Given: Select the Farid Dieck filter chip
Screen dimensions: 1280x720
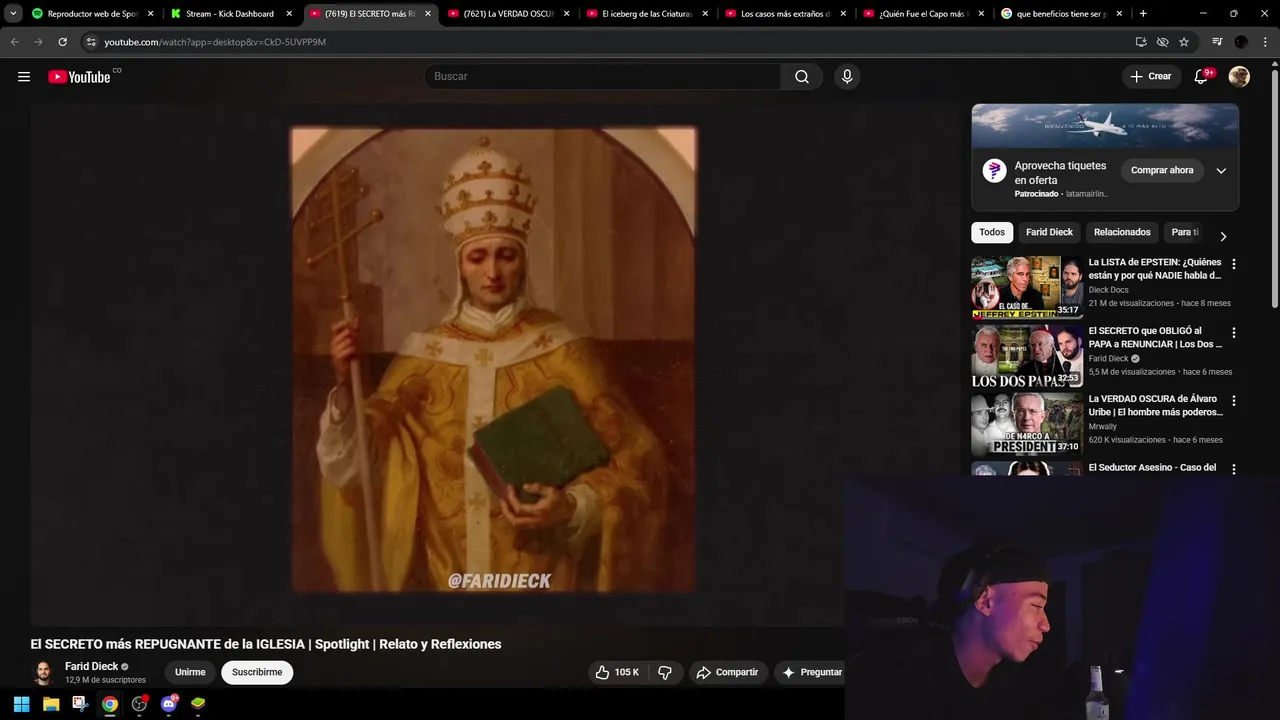Looking at the screenshot, I should pyautogui.click(x=1049, y=232).
